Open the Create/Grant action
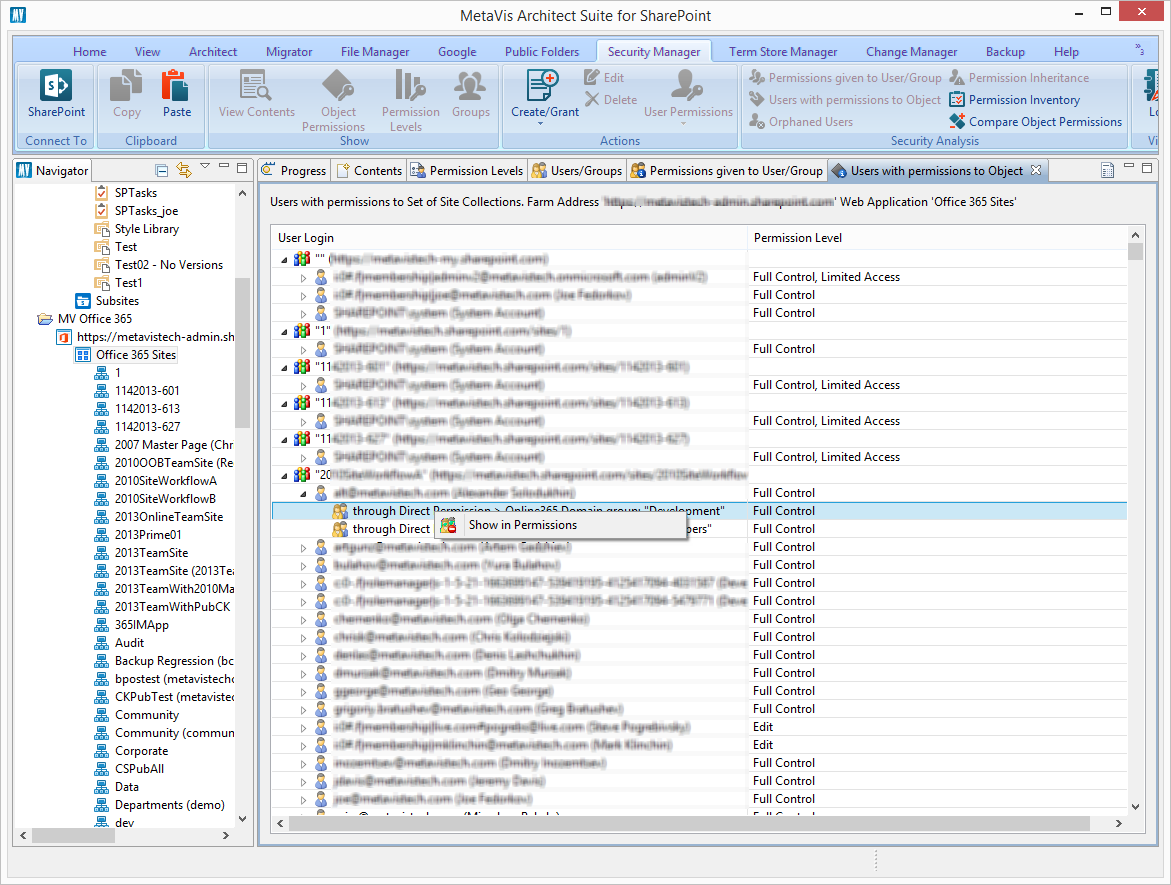Viewport: 1171px width, 885px height. (x=544, y=88)
